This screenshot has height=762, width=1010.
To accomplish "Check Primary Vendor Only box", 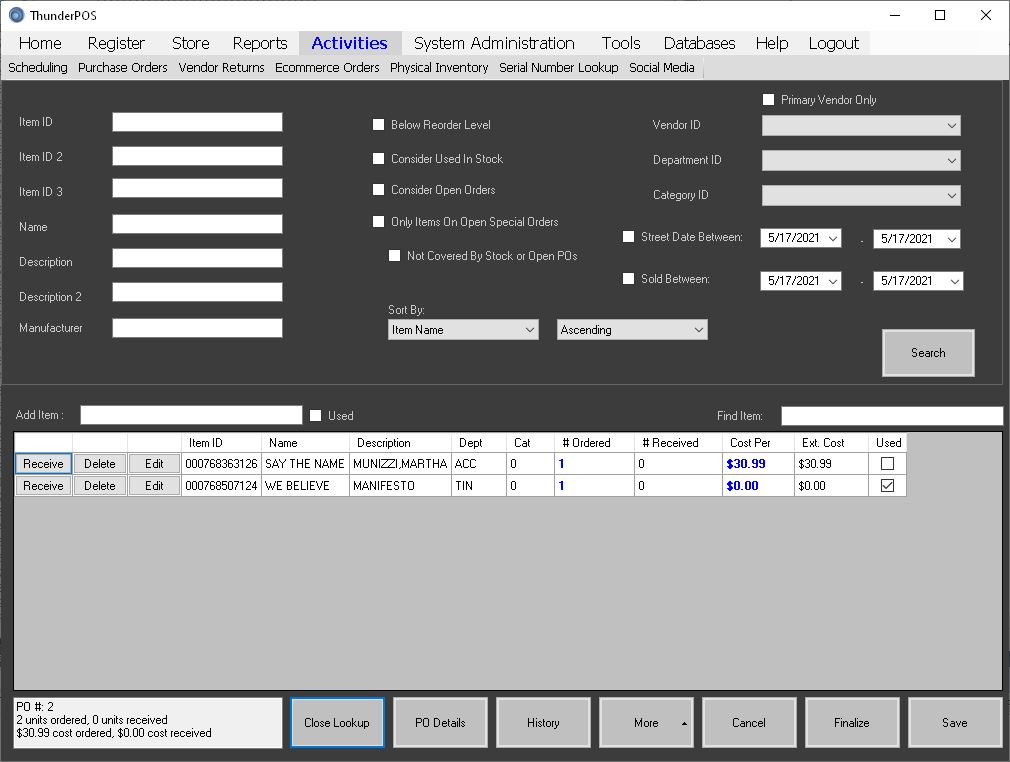I will pos(768,99).
